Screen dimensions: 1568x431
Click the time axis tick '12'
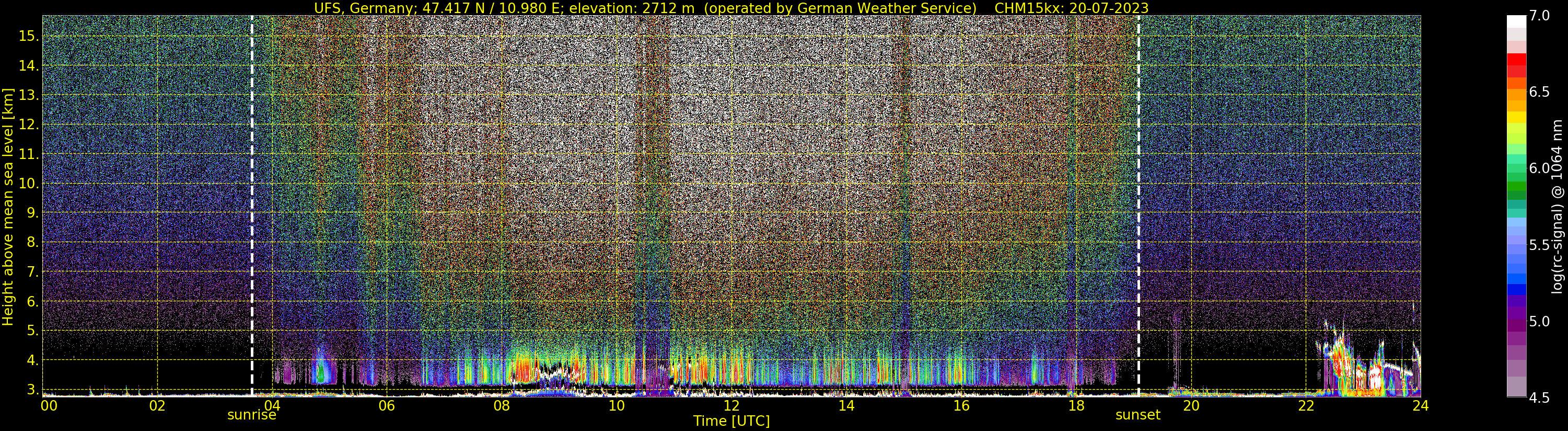[731, 405]
